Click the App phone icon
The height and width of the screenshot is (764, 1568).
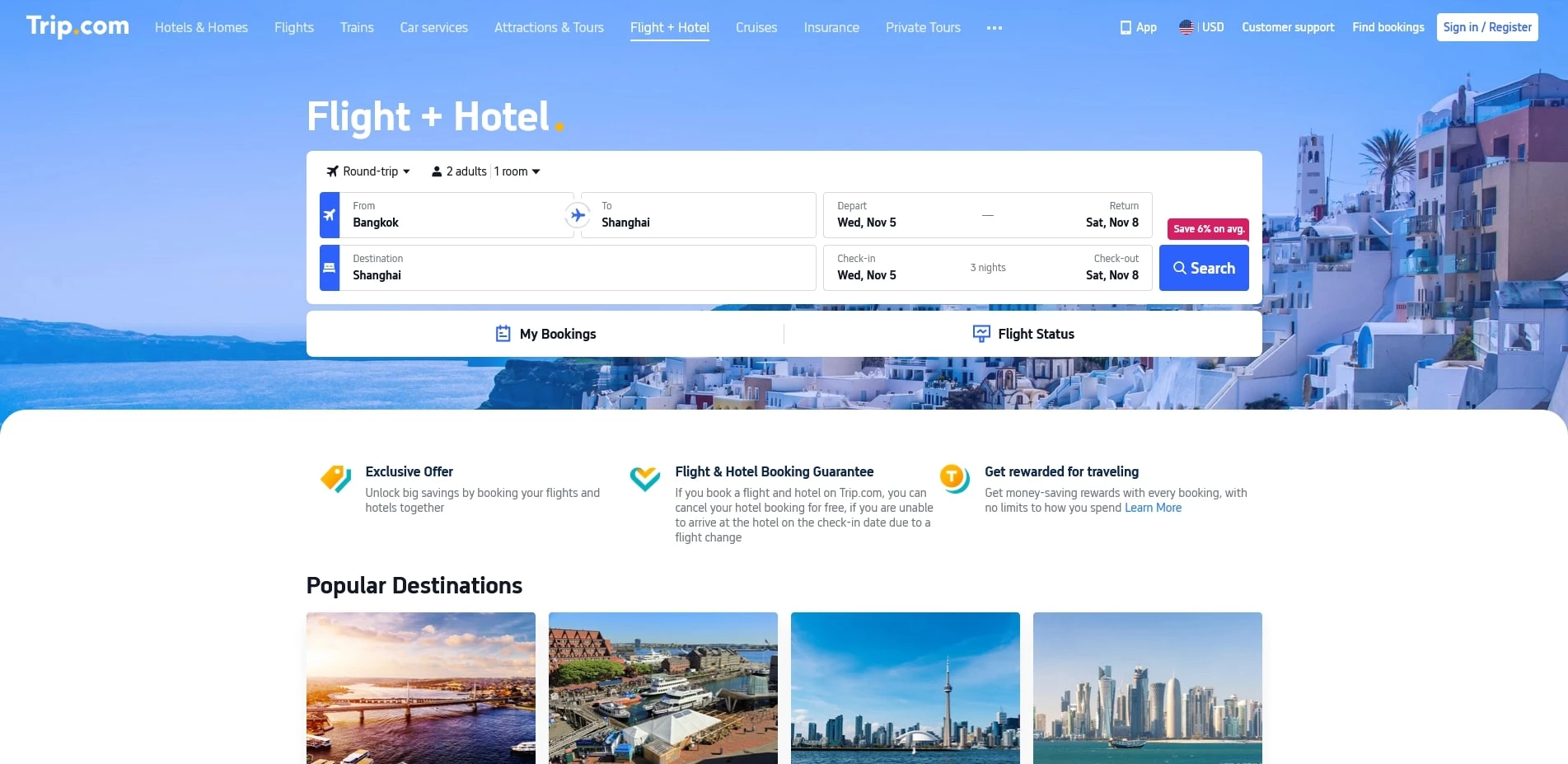[1126, 27]
